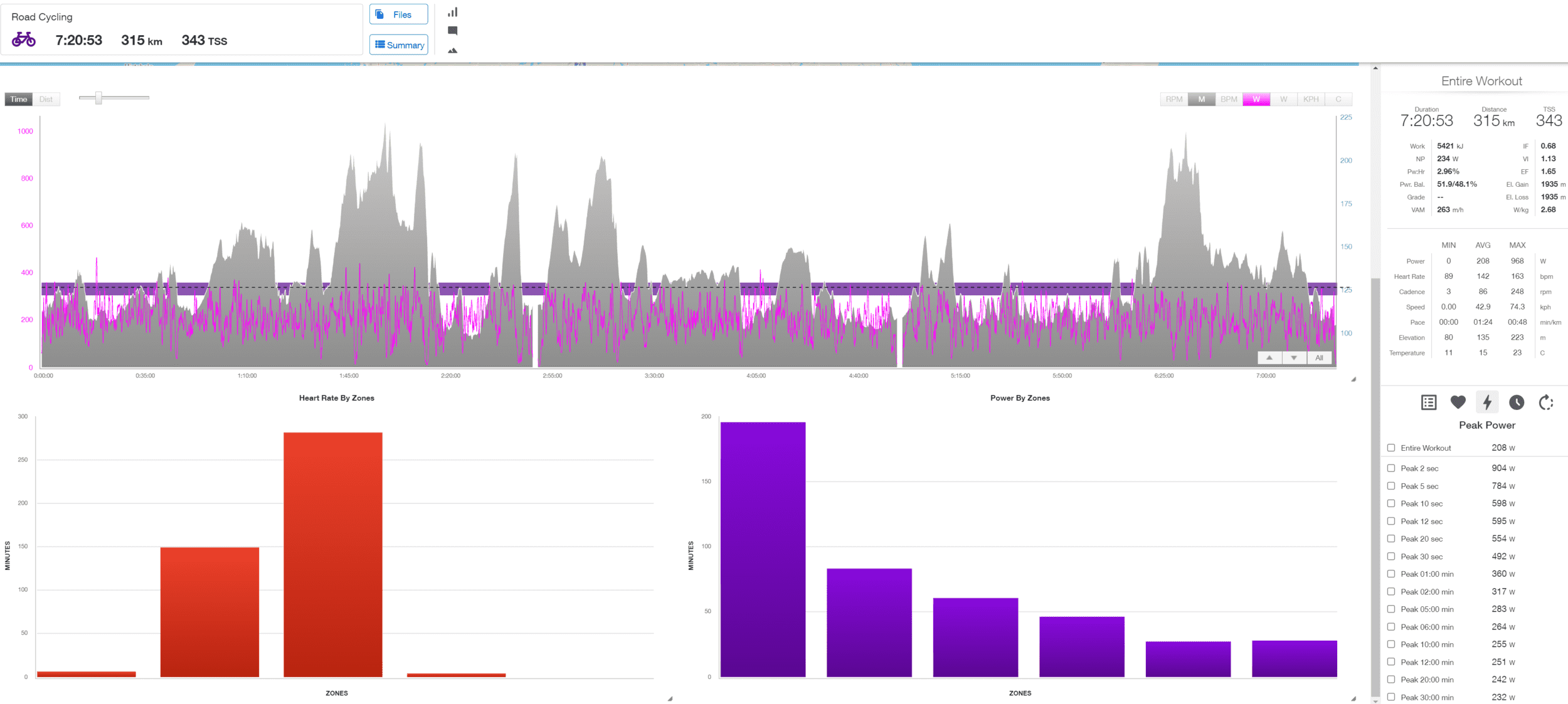This screenshot has width=1568, height=704.
Task: Click the "Peak Power" section title
Action: [1487, 425]
